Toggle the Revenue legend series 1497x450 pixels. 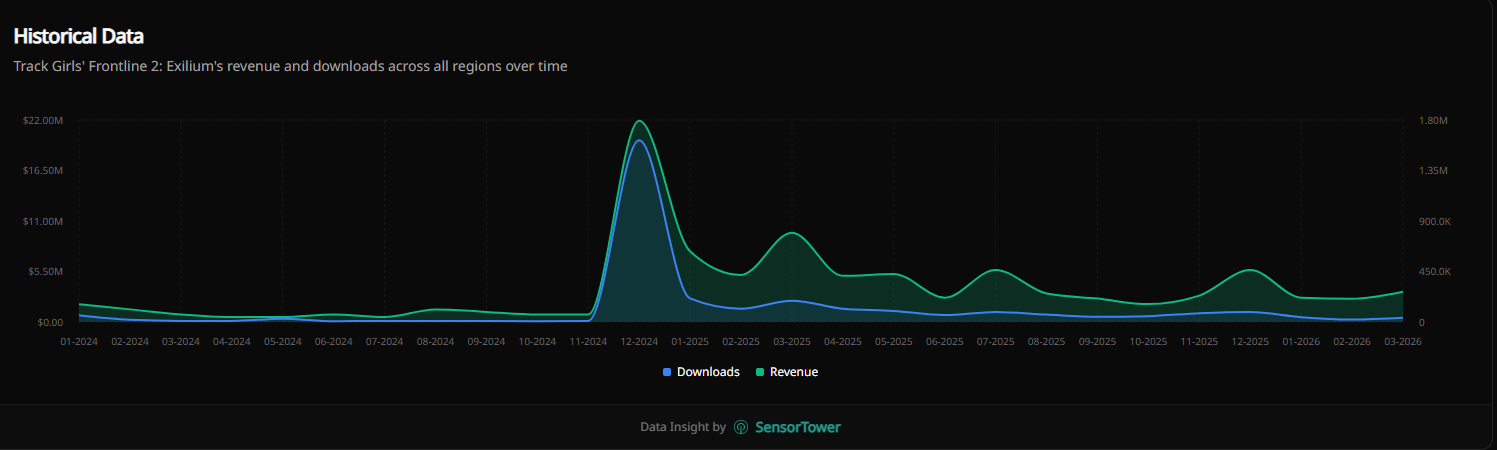[x=786, y=372]
